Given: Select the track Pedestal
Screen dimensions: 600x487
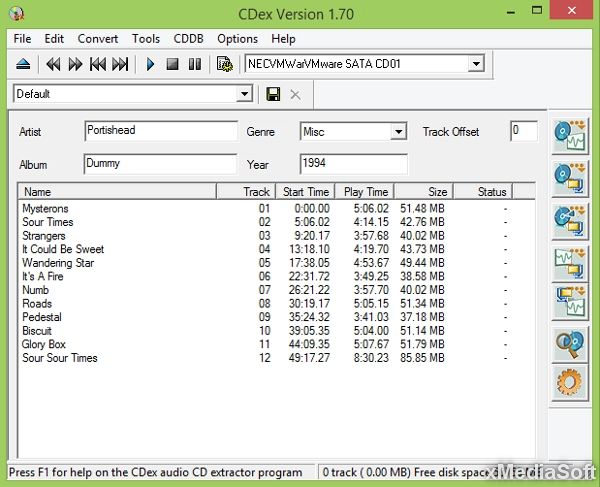Looking at the screenshot, I should click(x=42, y=317).
